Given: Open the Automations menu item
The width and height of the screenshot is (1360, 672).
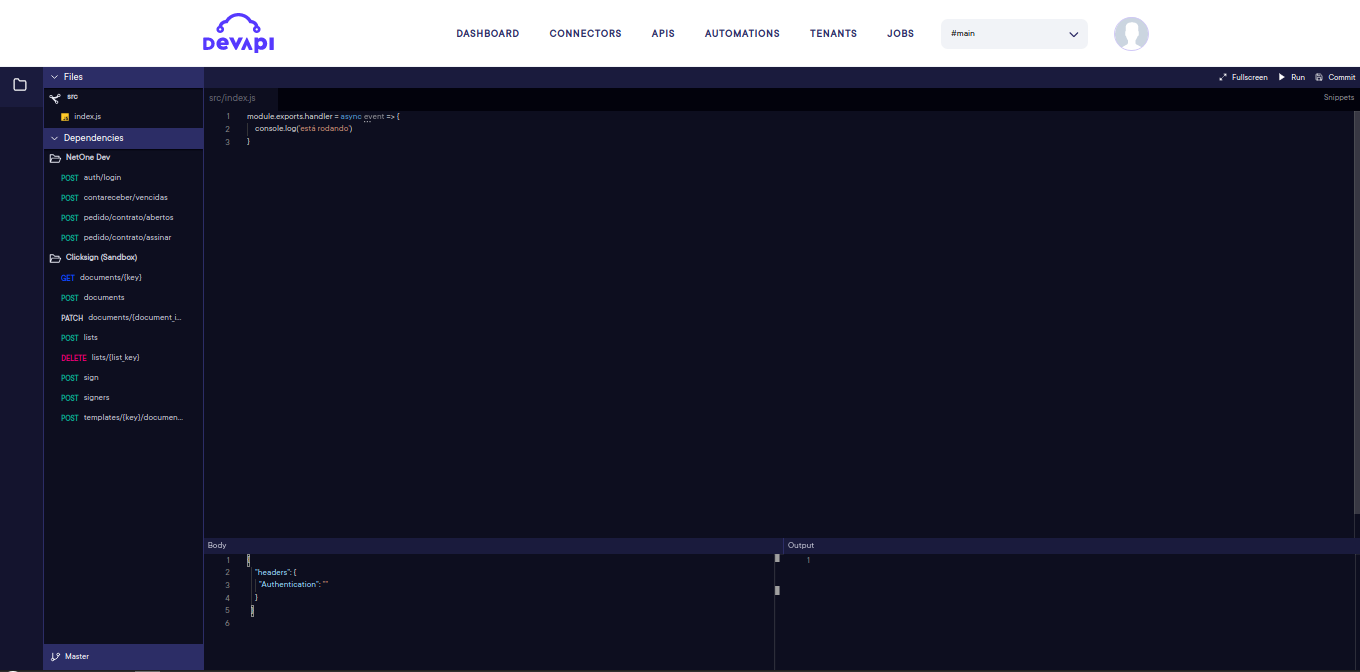Looking at the screenshot, I should point(742,34).
